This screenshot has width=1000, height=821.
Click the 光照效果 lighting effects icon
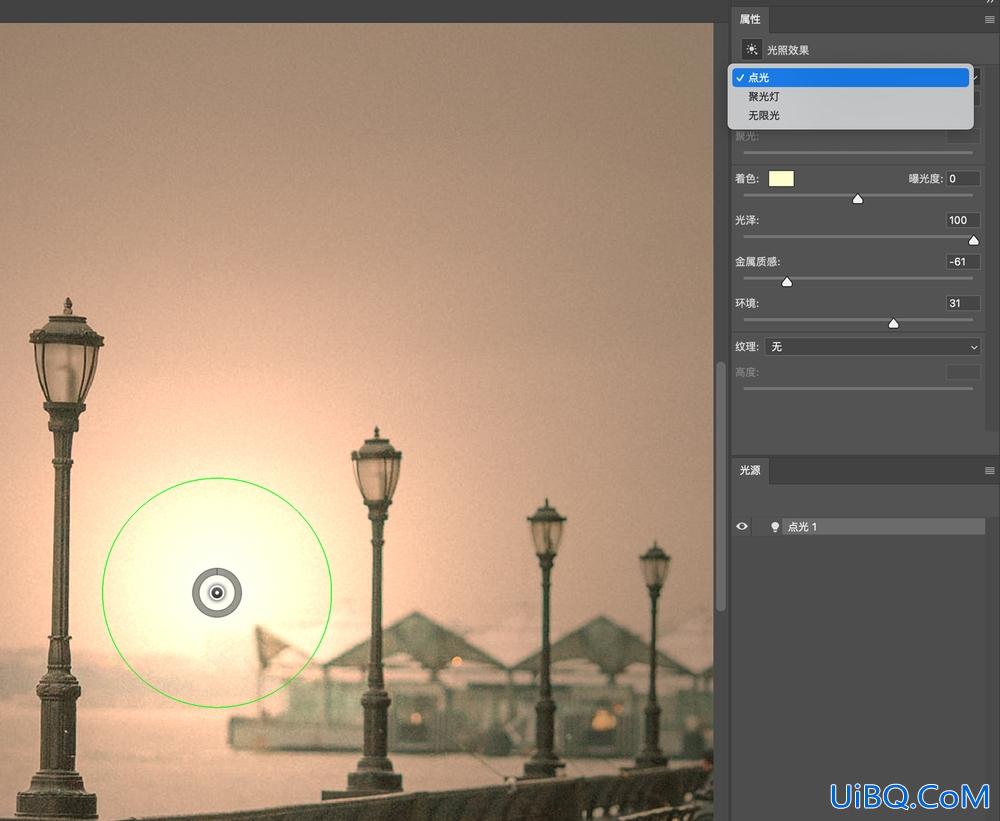(x=752, y=50)
